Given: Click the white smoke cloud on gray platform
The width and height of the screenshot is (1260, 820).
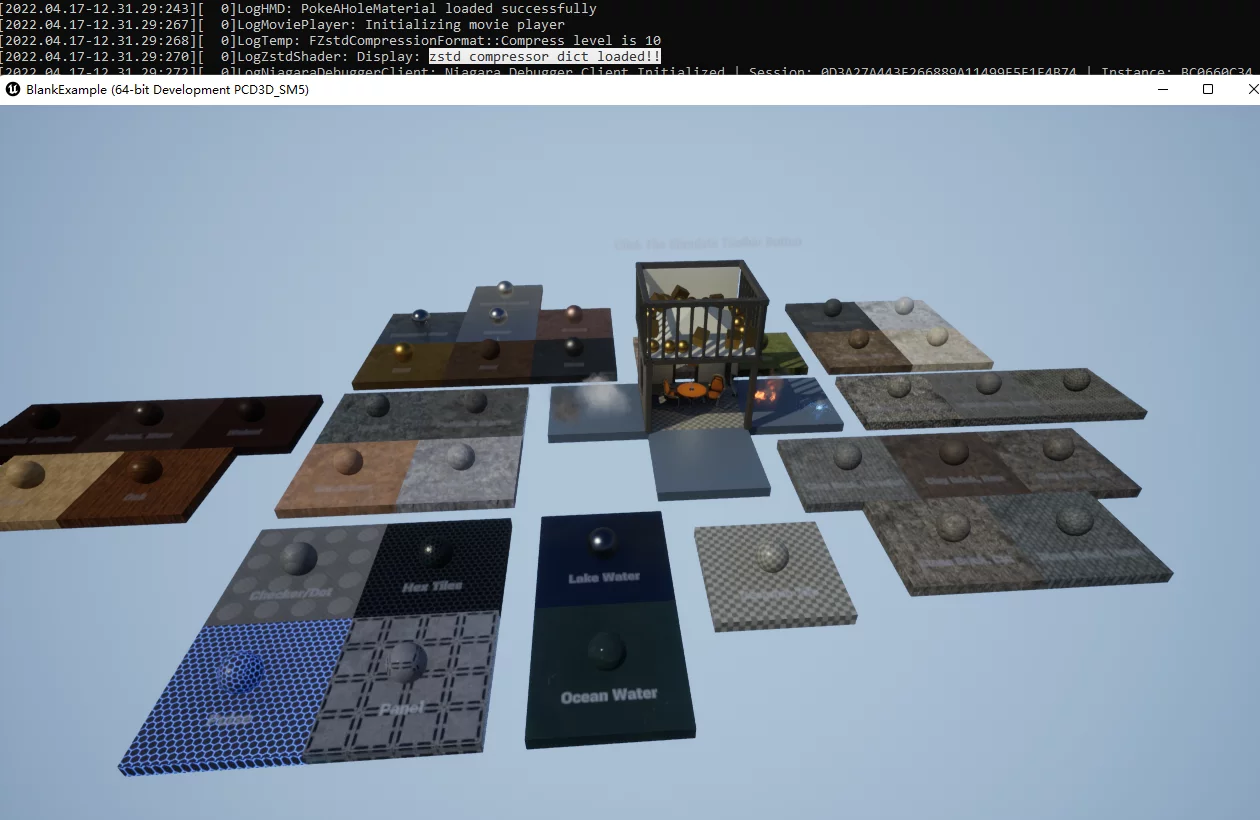Looking at the screenshot, I should pyautogui.click(x=599, y=393).
